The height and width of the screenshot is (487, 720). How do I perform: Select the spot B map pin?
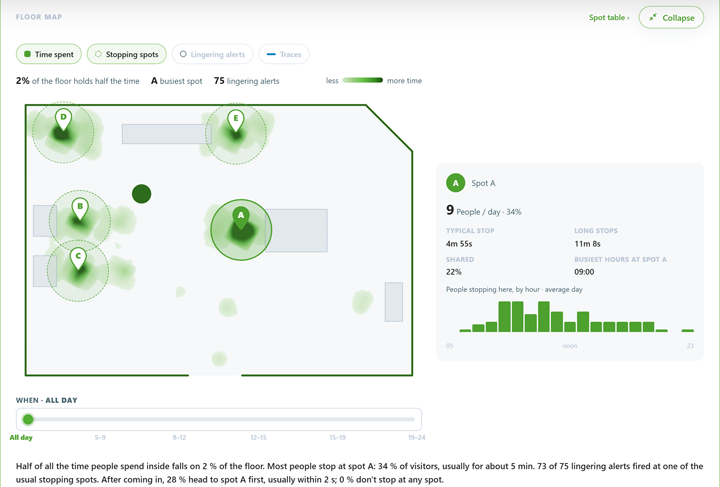click(80, 209)
